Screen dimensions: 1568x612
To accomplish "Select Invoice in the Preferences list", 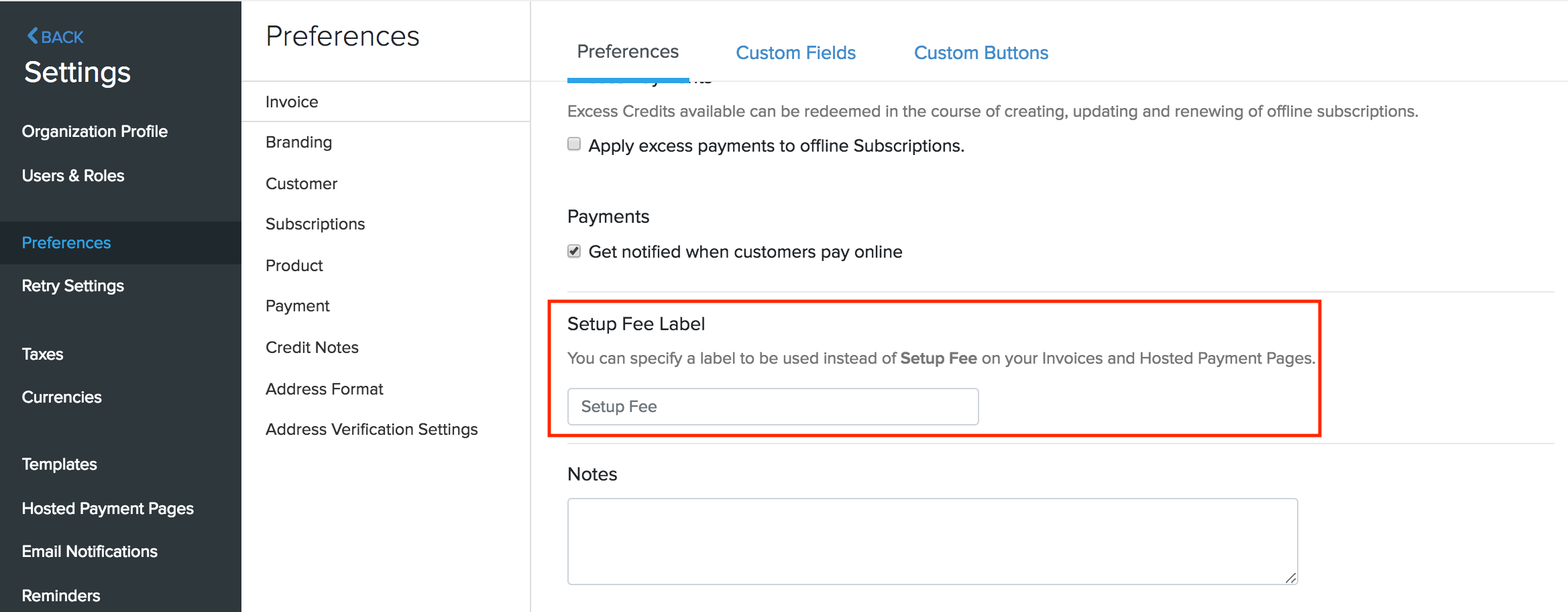I will [291, 101].
